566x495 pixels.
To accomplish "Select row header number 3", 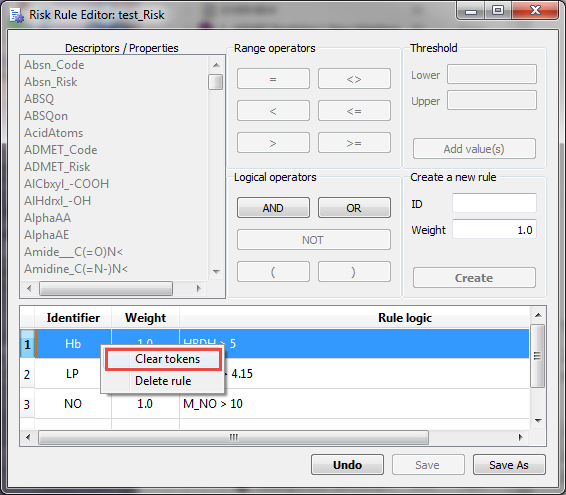I will coord(27,404).
